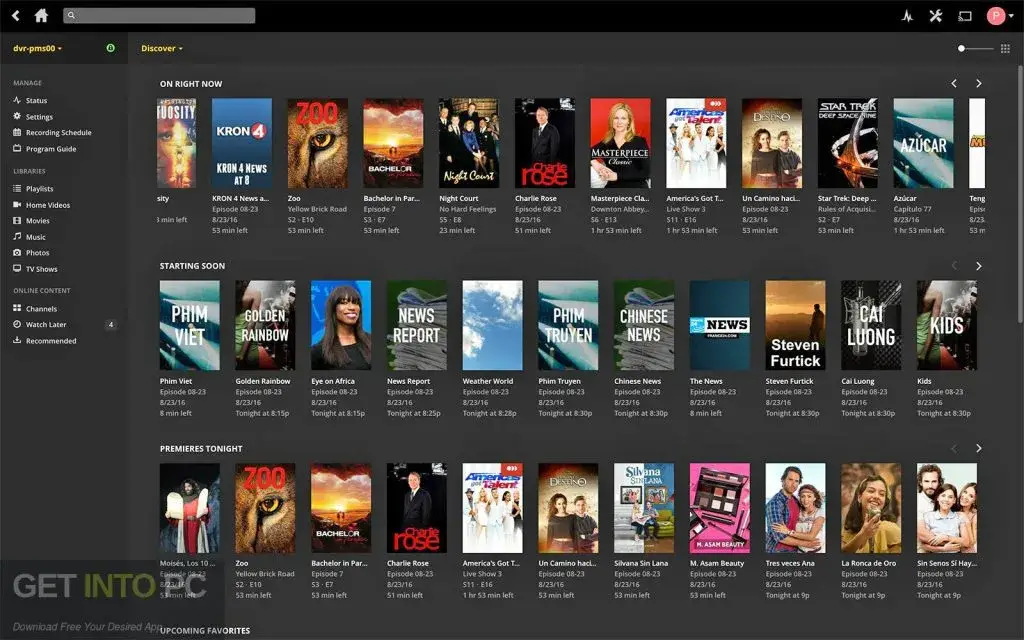Toggle the green server connection indicator
The width and height of the screenshot is (1024, 640).
109,47
